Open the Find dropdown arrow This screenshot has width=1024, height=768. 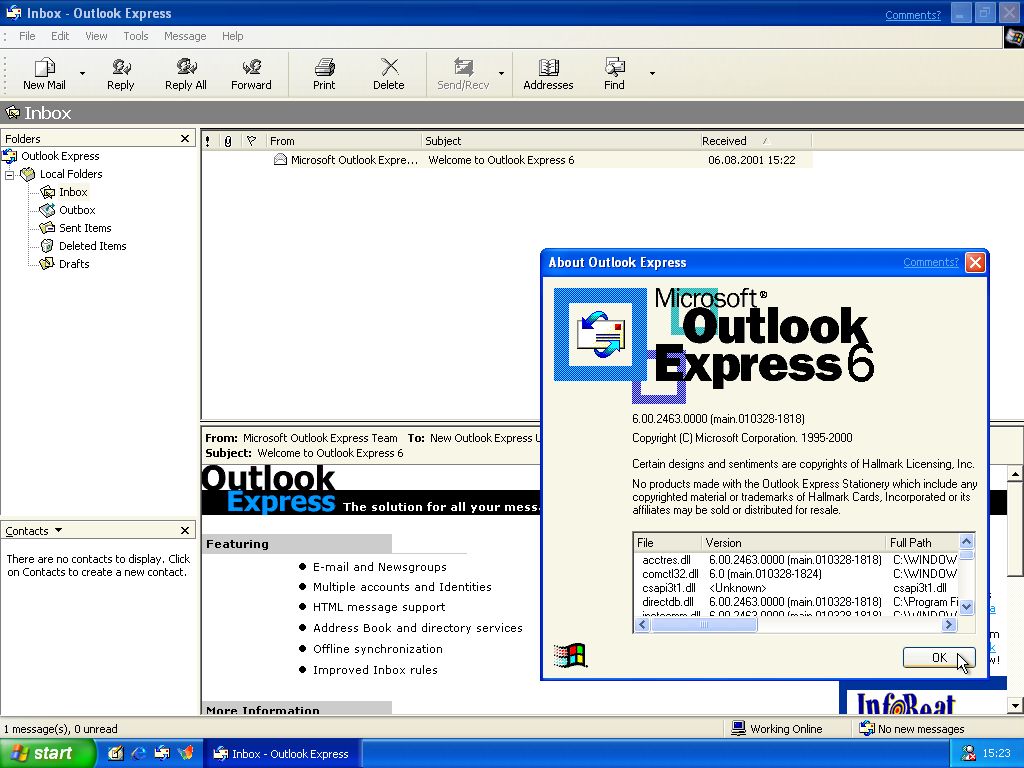click(652, 73)
